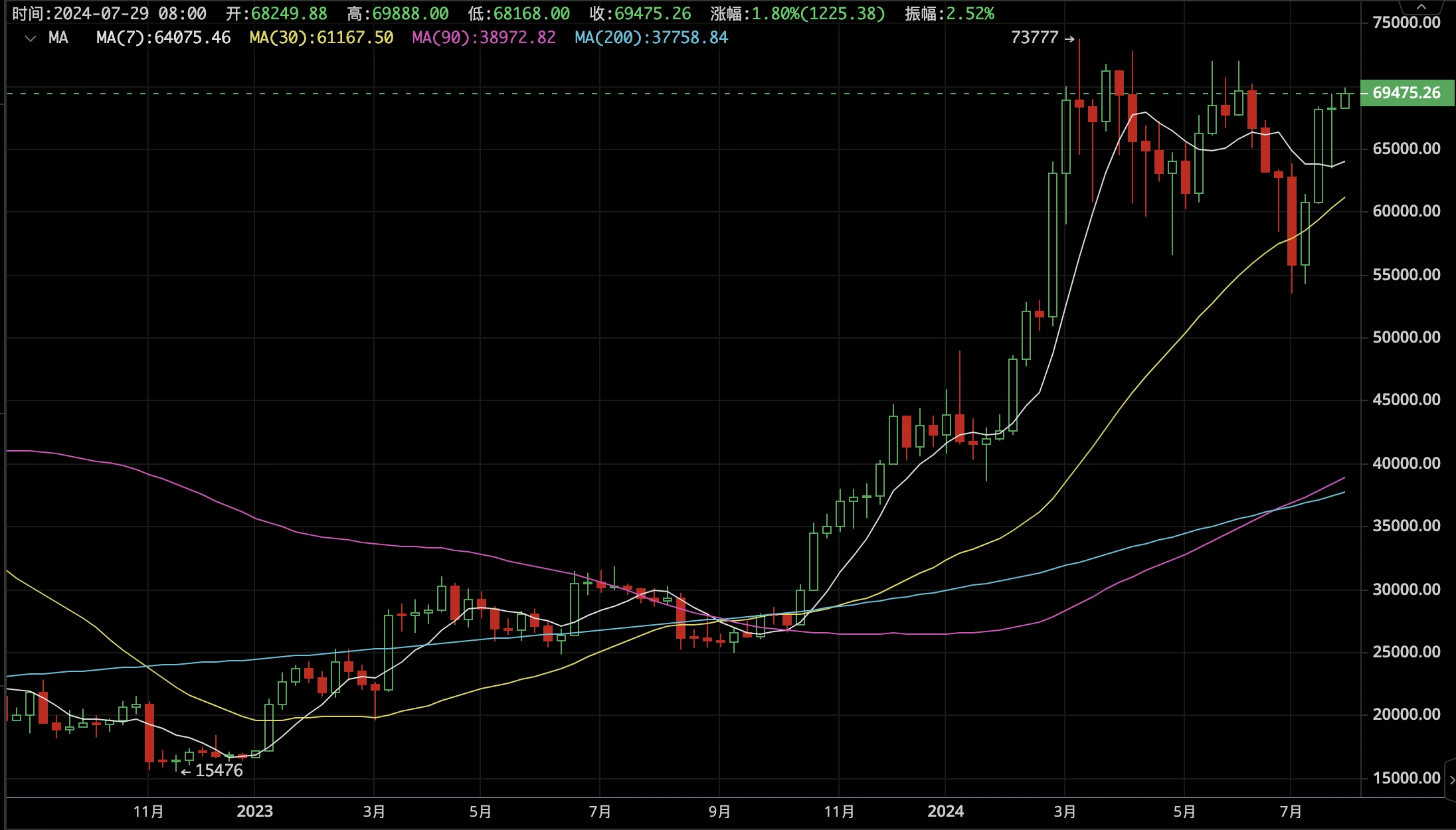Click the 15000.00 price axis label

click(x=1406, y=778)
